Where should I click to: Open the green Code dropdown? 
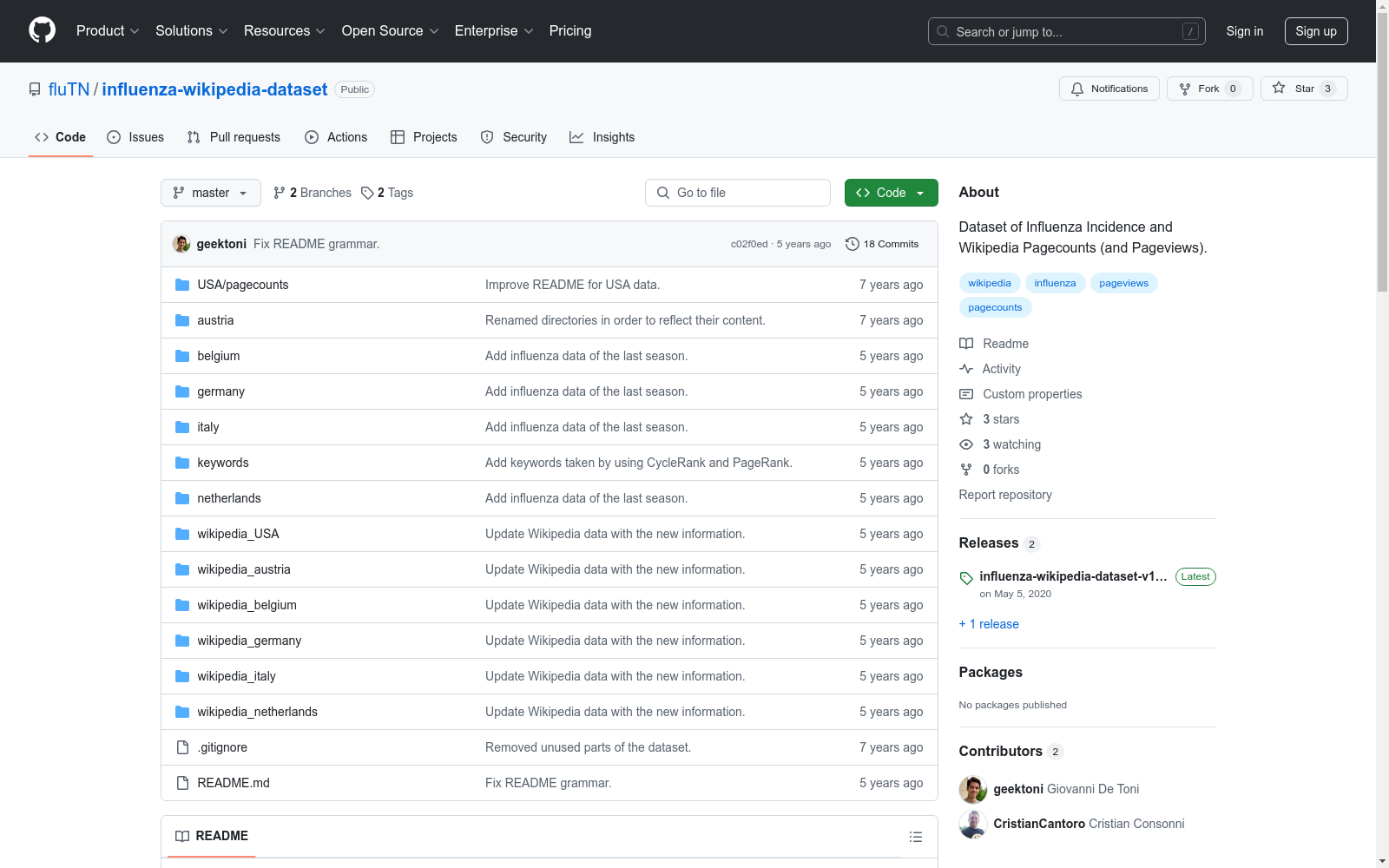892,193
